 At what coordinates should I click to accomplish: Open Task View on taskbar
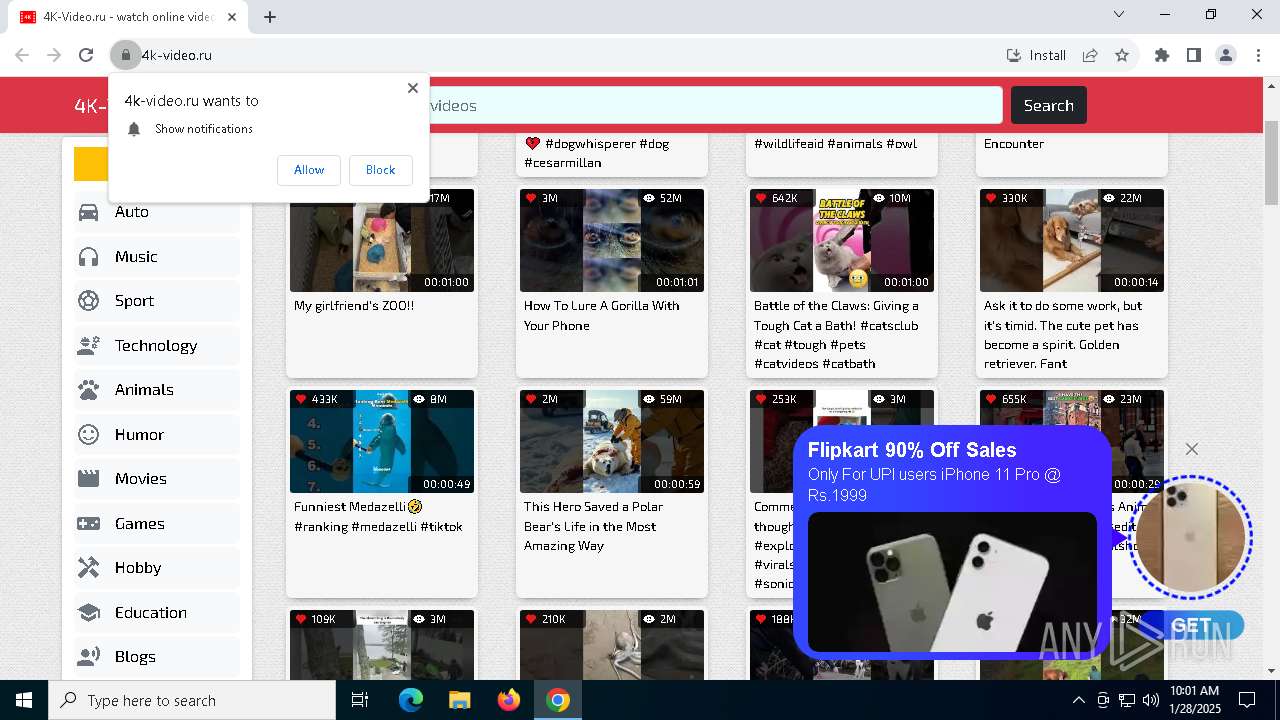tap(360, 700)
